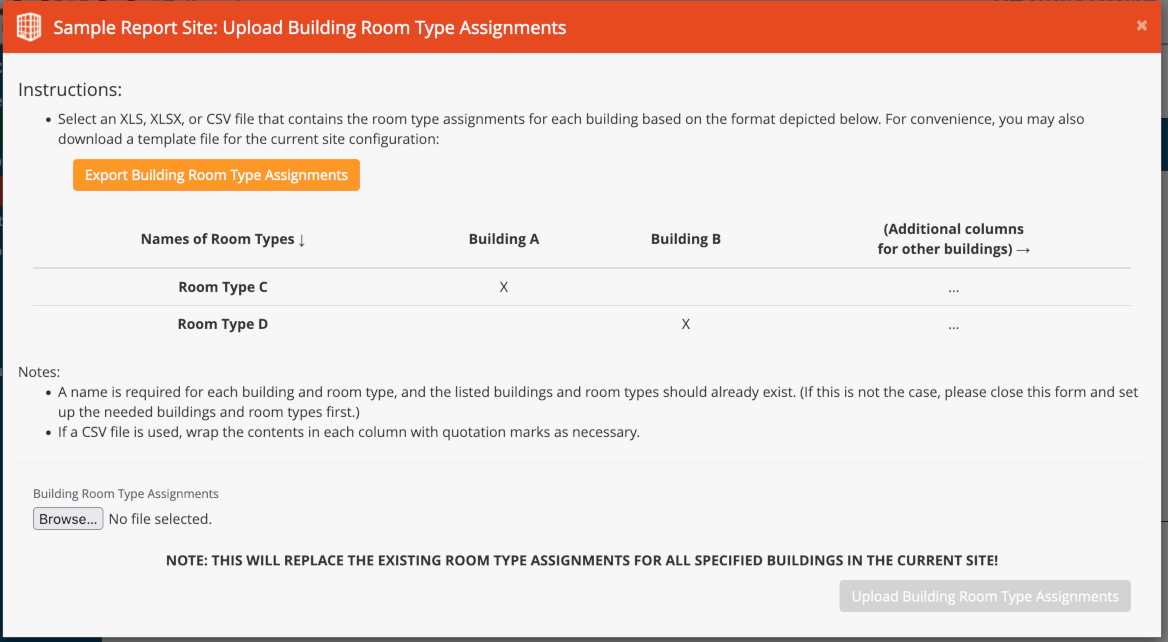Click Export Building Room Type Assignments button

(216, 175)
